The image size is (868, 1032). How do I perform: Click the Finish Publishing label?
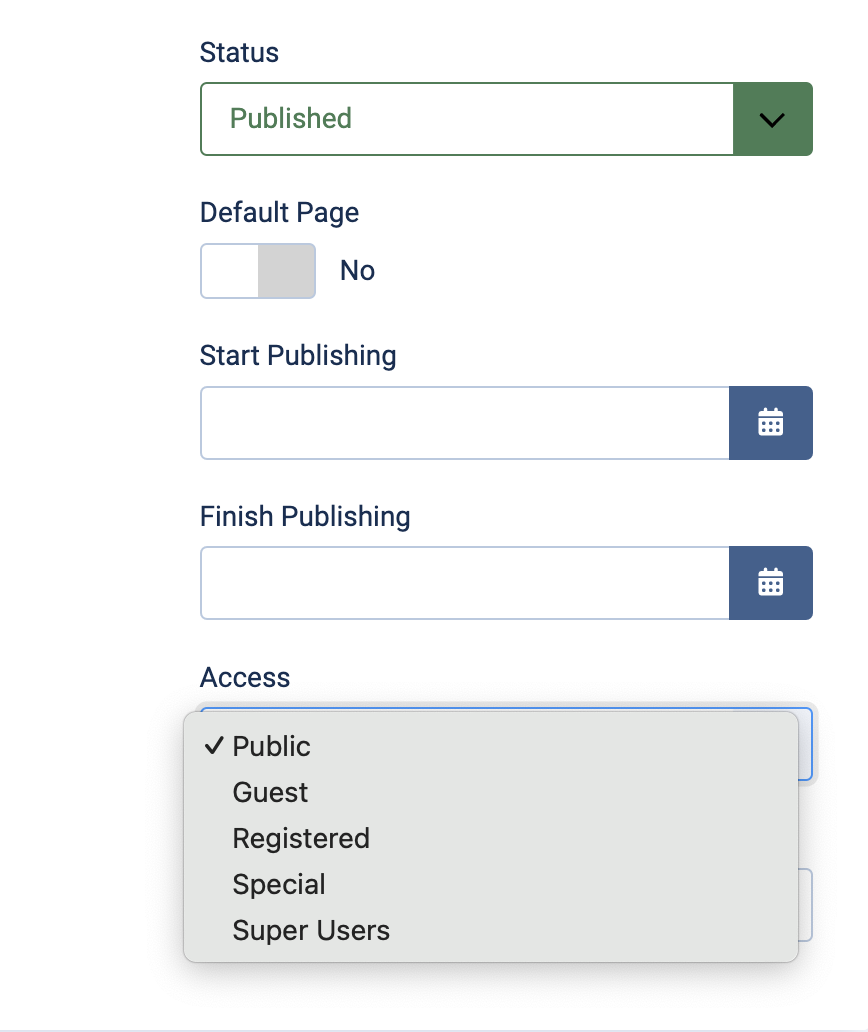pos(305,517)
